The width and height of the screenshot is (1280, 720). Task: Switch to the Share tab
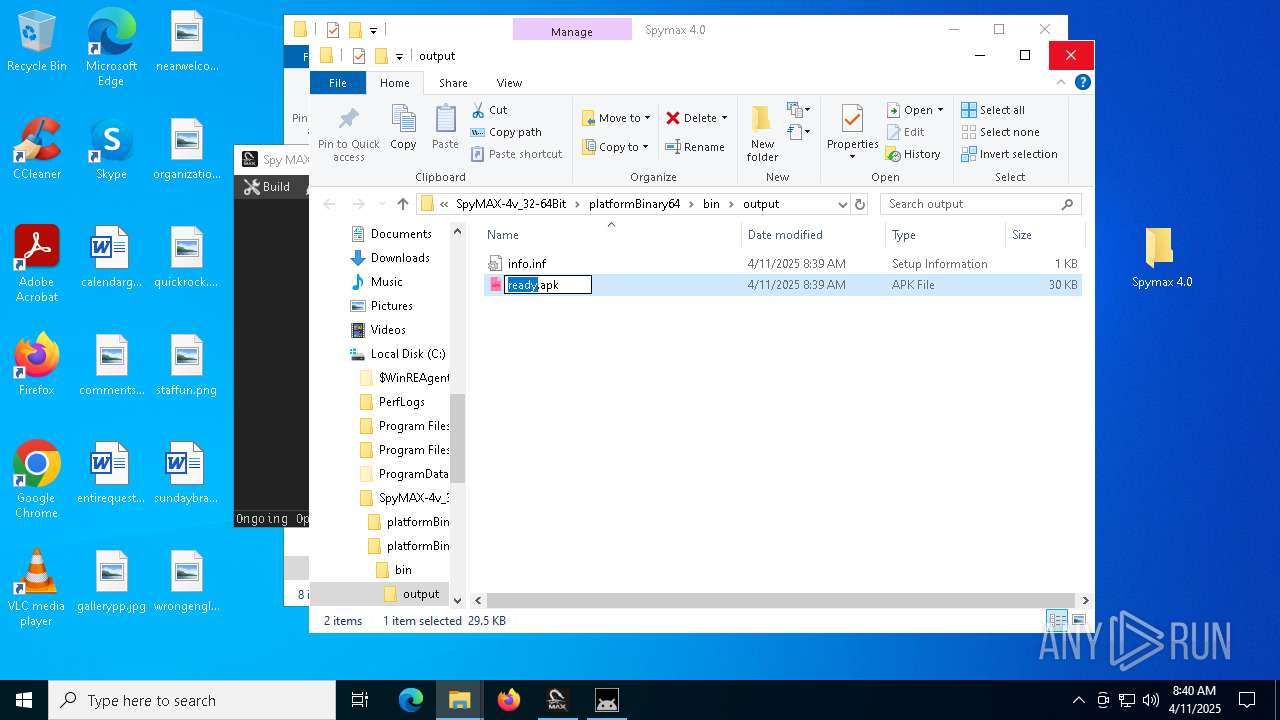coord(453,83)
